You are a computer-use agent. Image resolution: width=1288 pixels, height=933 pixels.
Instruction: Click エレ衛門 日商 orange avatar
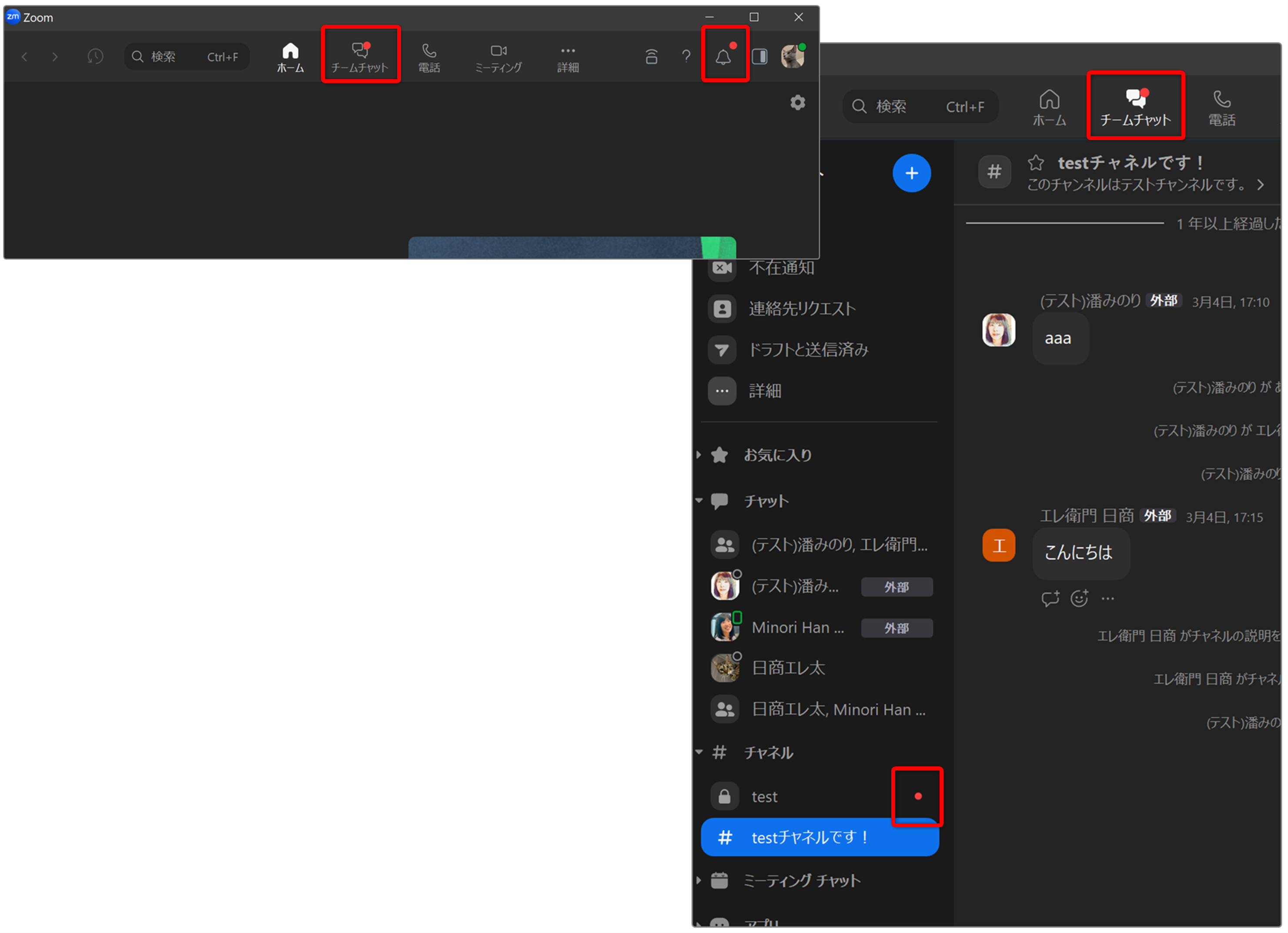(999, 546)
